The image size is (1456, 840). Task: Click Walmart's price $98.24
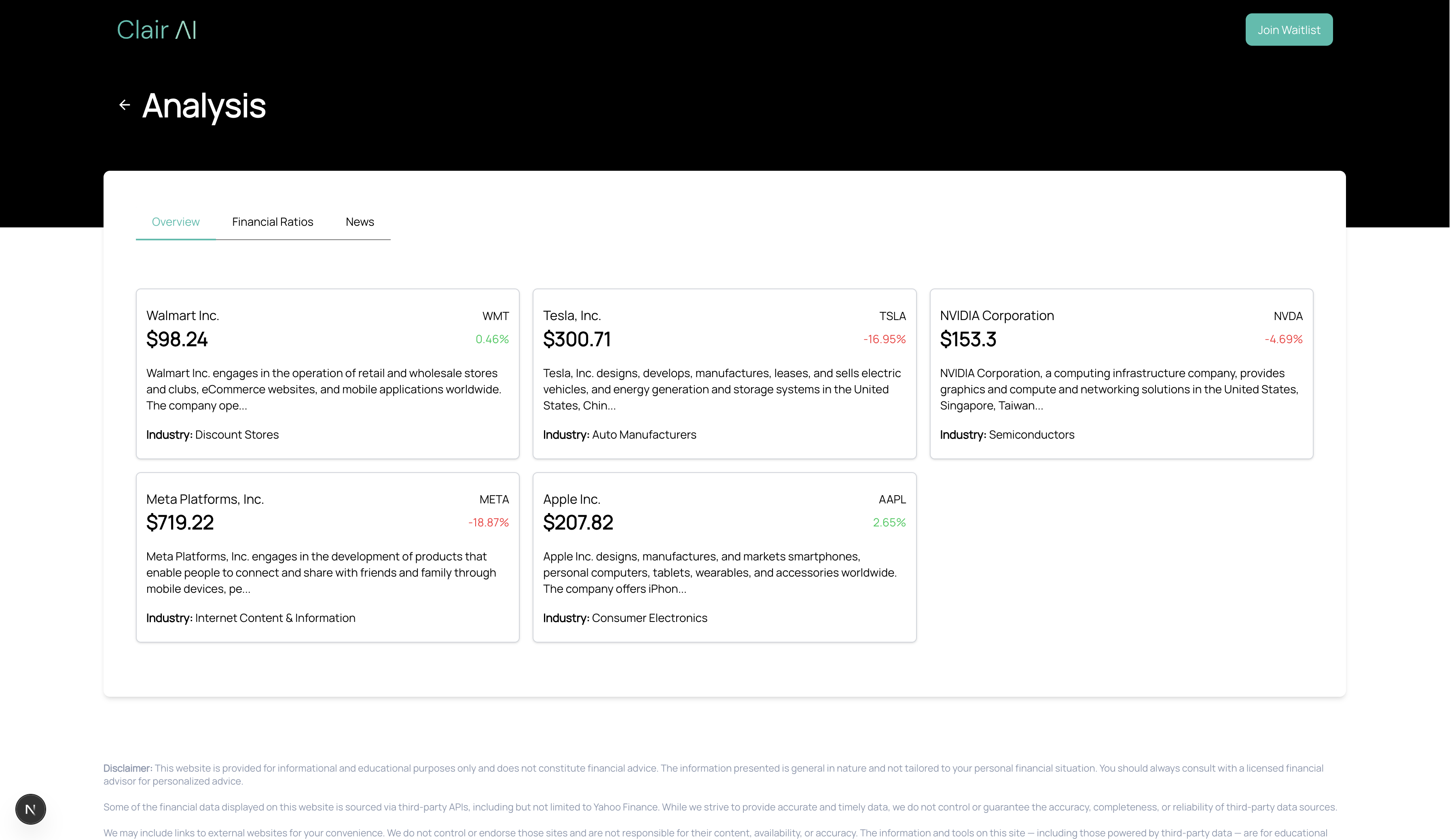click(x=177, y=339)
